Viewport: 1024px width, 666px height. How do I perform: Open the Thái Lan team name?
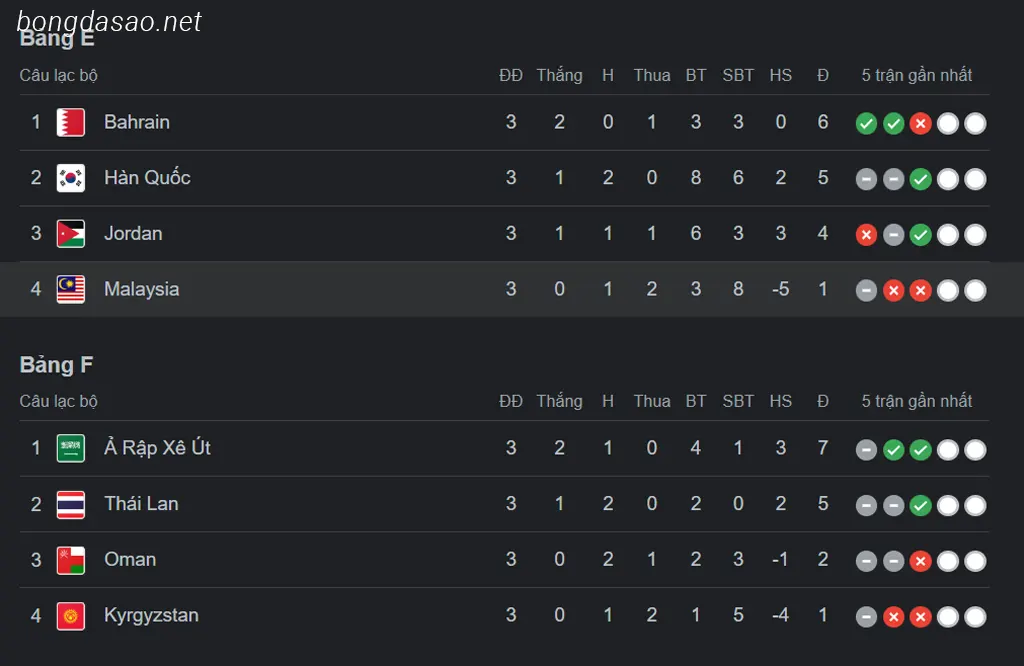tap(141, 503)
